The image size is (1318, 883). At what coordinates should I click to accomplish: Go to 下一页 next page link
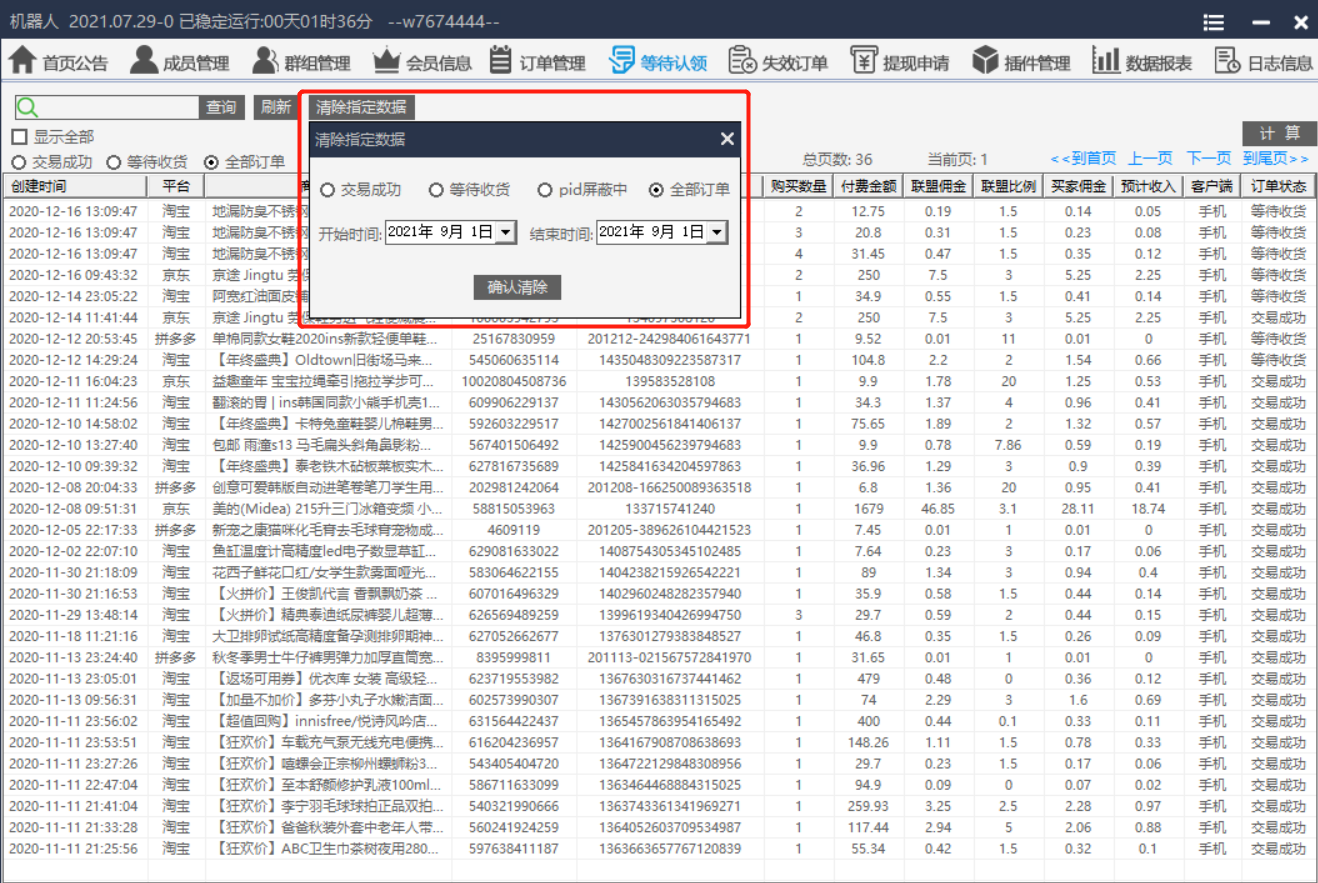[x=1208, y=159]
